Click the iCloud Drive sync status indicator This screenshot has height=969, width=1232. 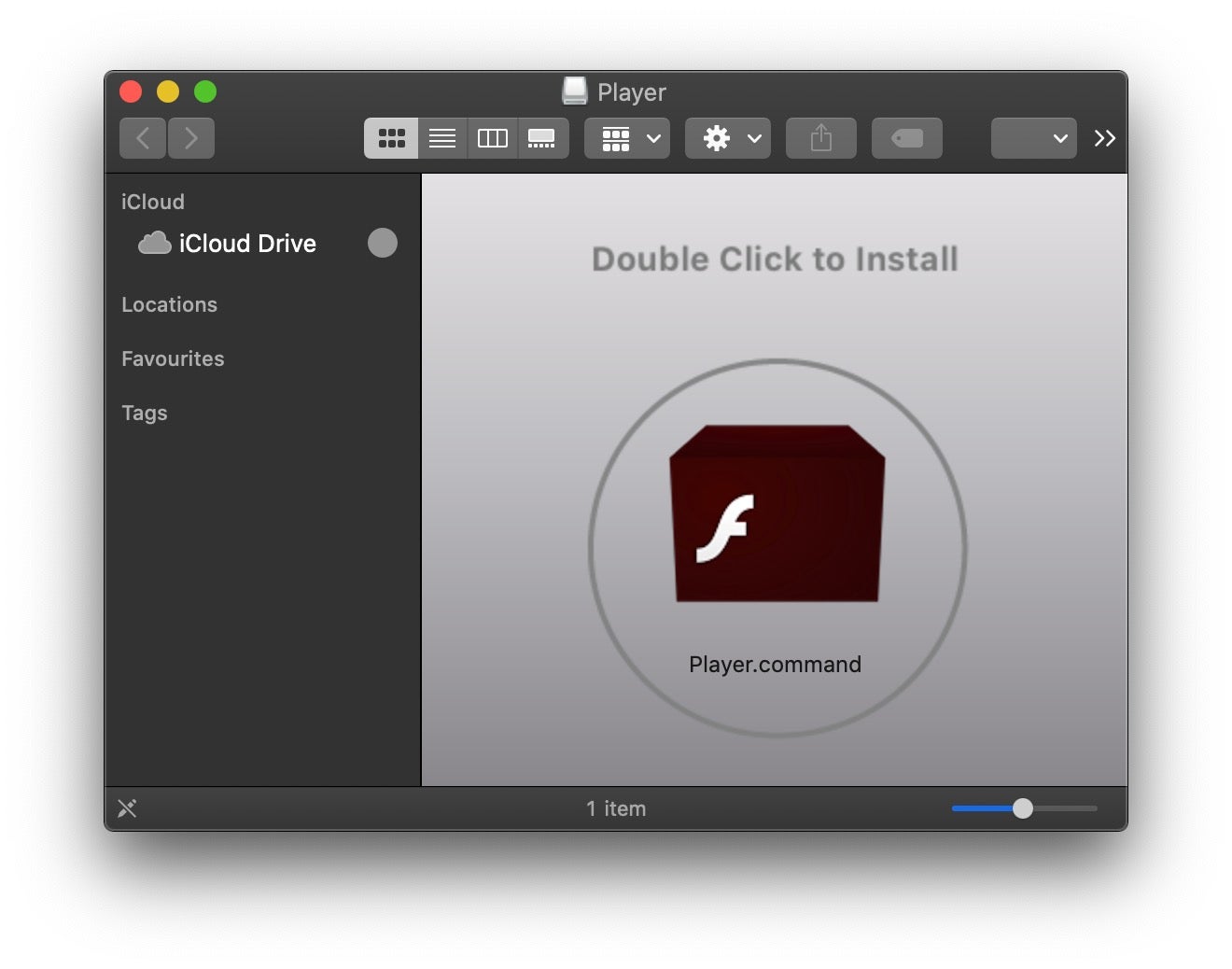pyautogui.click(x=383, y=243)
